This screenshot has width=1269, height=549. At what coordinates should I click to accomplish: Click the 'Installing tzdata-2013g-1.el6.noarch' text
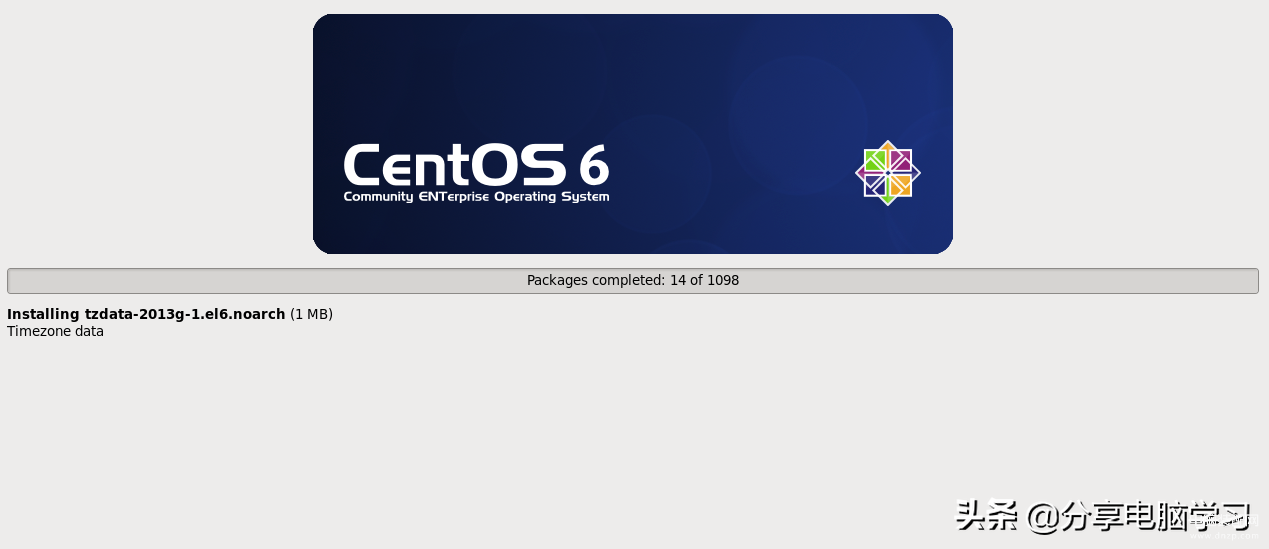coord(146,314)
